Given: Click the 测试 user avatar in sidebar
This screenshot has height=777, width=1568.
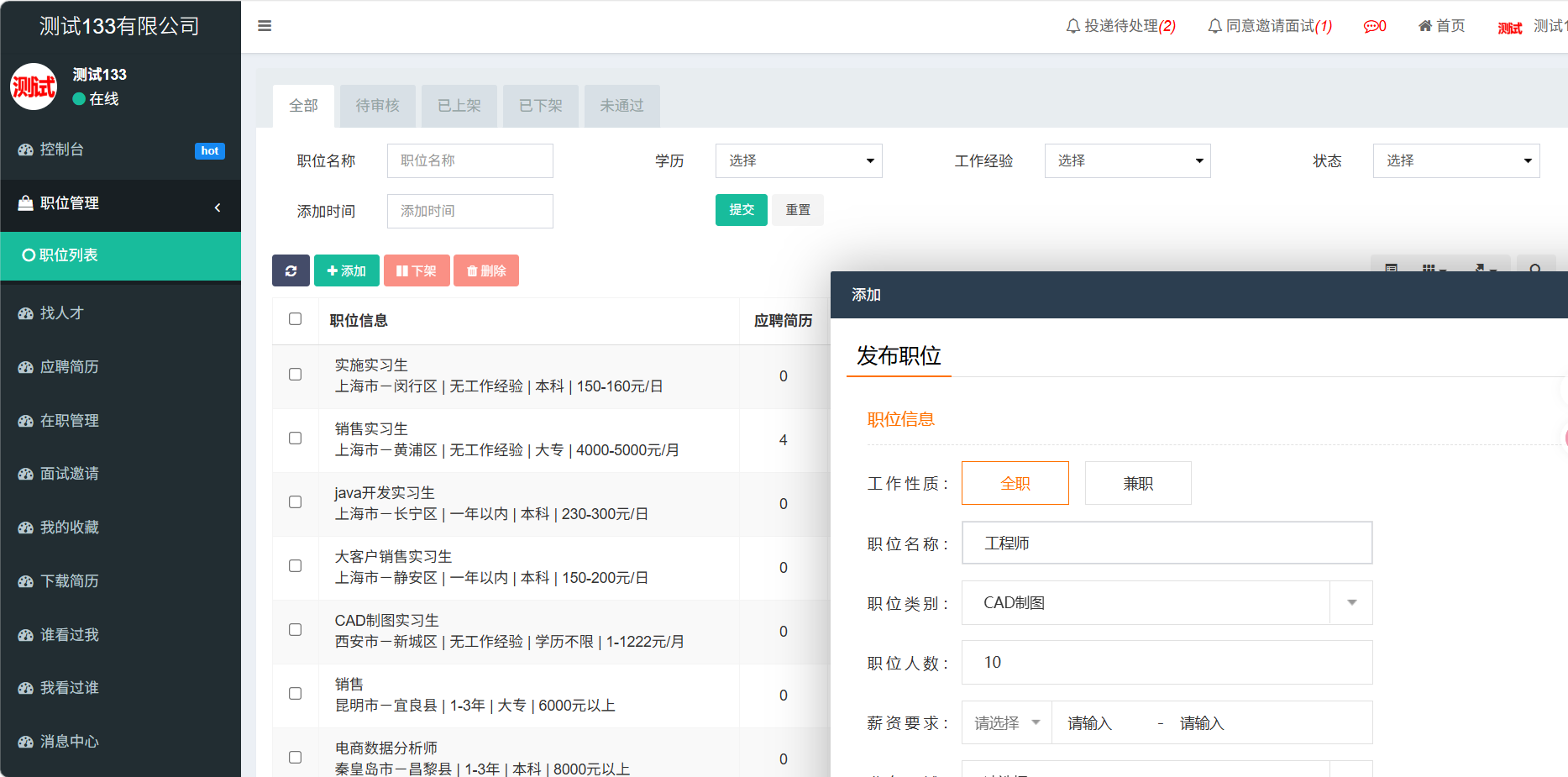Looking at the screenshot, I should coord(34,87).
